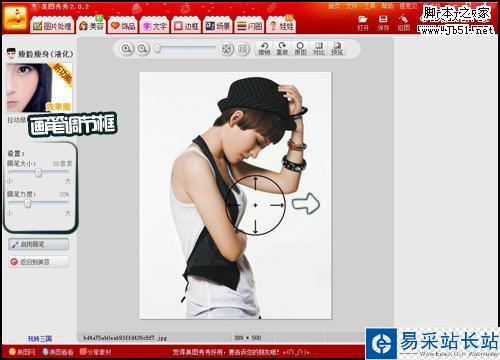
Task: Click the 启用画笔 enable brush button
Action: 39,244
